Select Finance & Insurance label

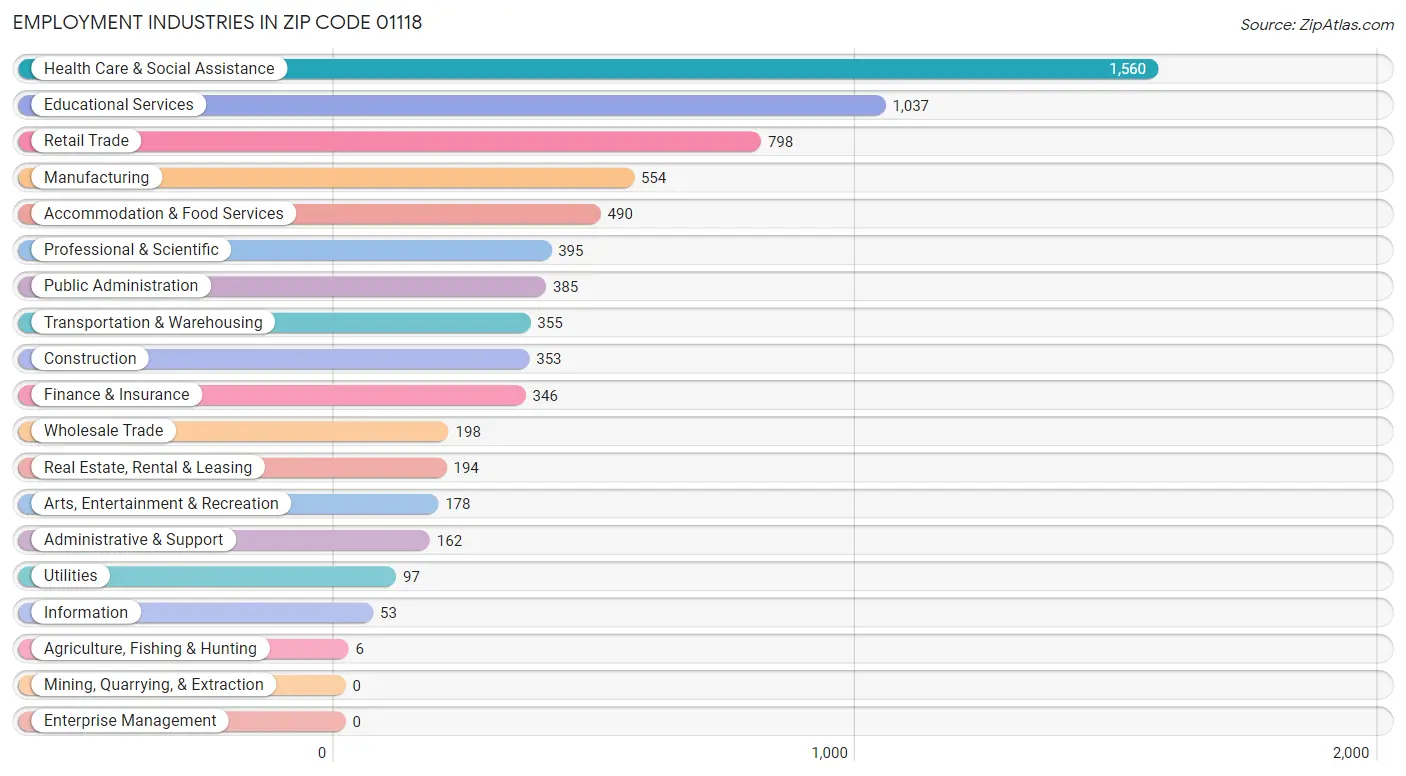pyautogui.click(x=116, y=395)
